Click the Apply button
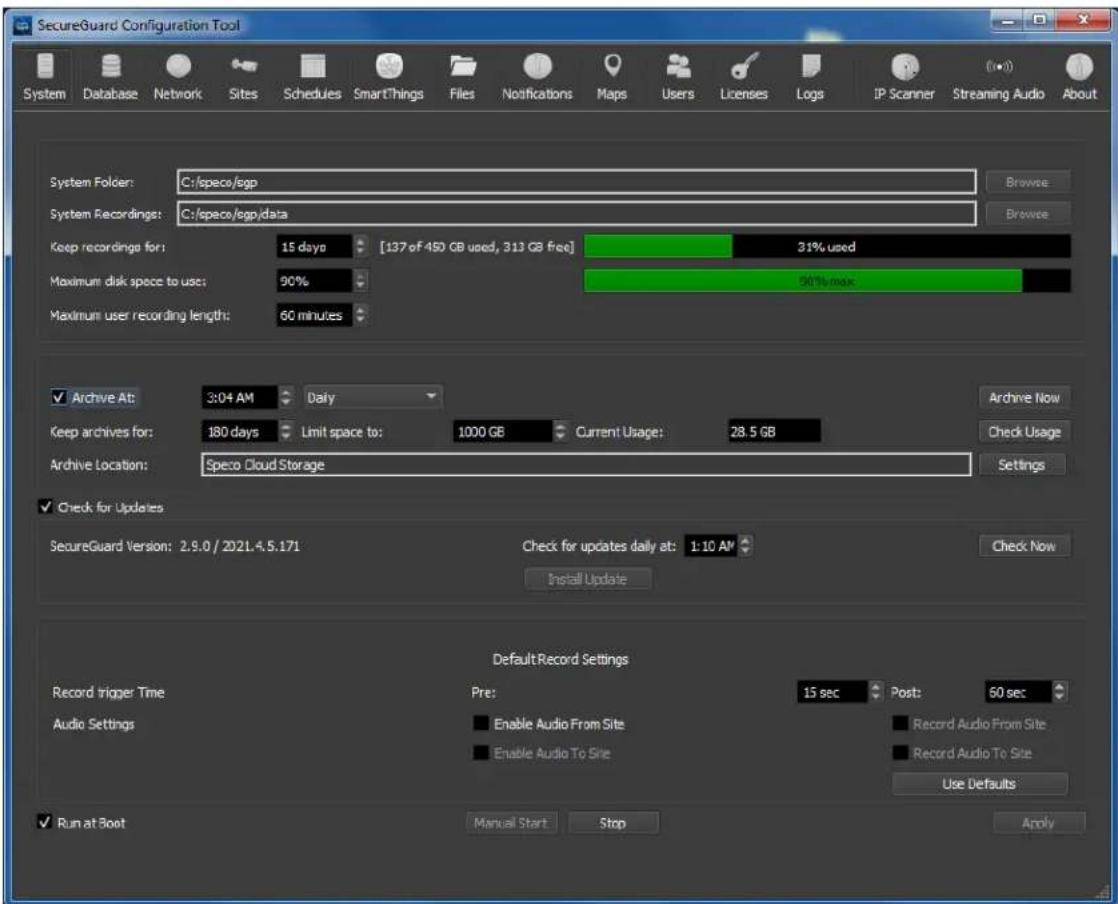The height and width of the screenshot is (904, 1118). tap(1039, 823)
